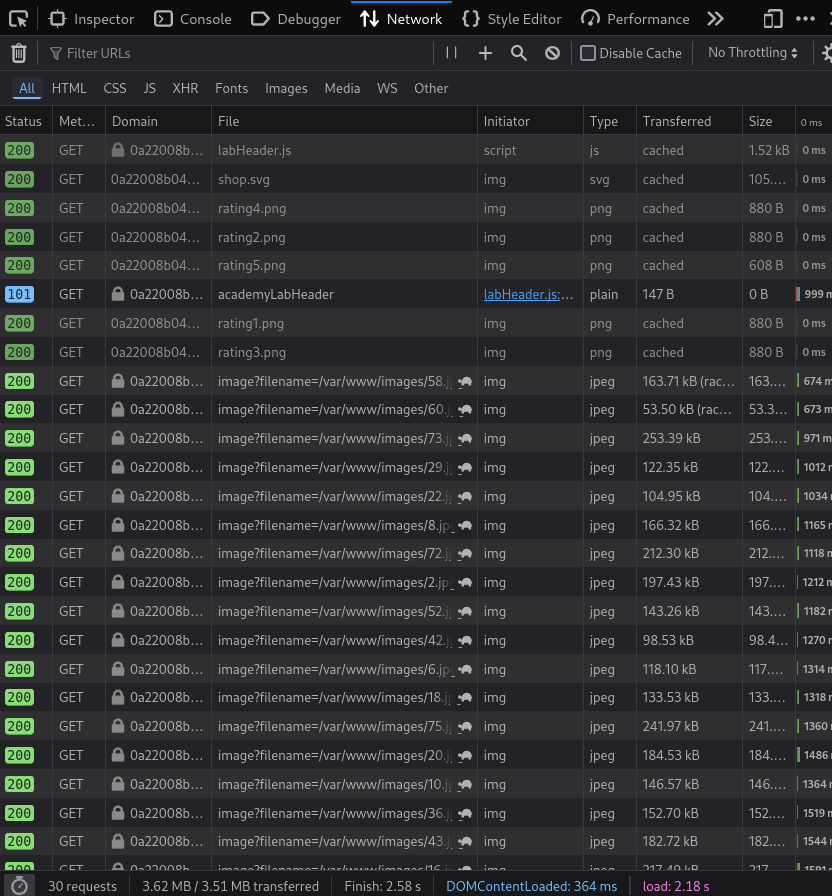Open the Style Editor tab
Image resolution: width=832 pixels, height=896 pixels.
pyautogui.click(x=511, y=19)
